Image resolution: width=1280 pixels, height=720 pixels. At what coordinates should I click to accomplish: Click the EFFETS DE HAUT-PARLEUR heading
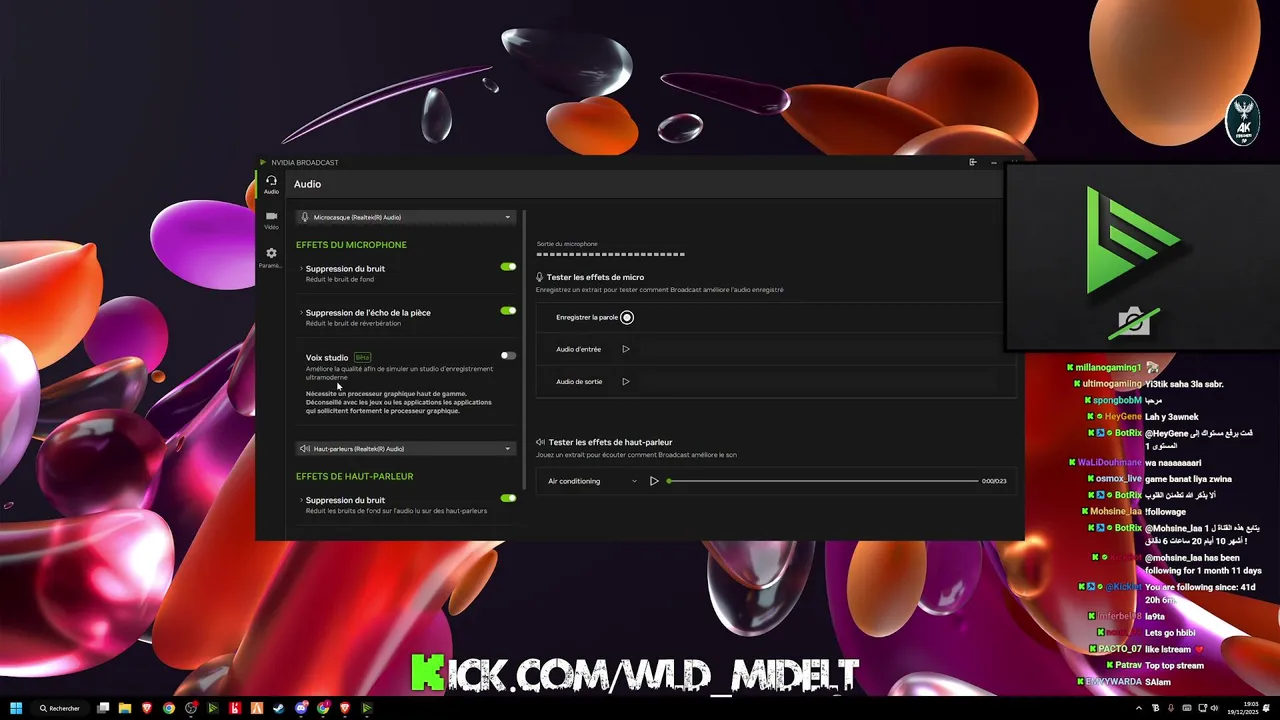point(354,477)
